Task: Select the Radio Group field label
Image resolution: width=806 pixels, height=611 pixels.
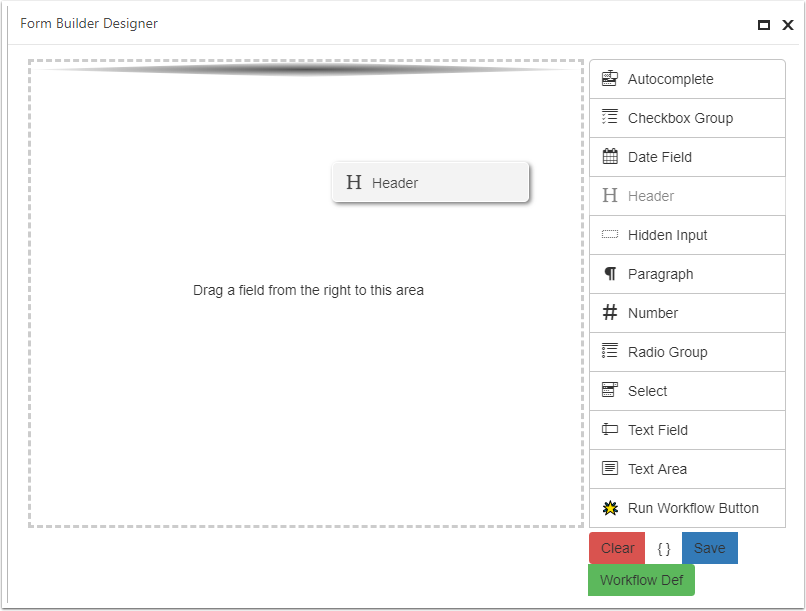Action: (x=667, y=352)
